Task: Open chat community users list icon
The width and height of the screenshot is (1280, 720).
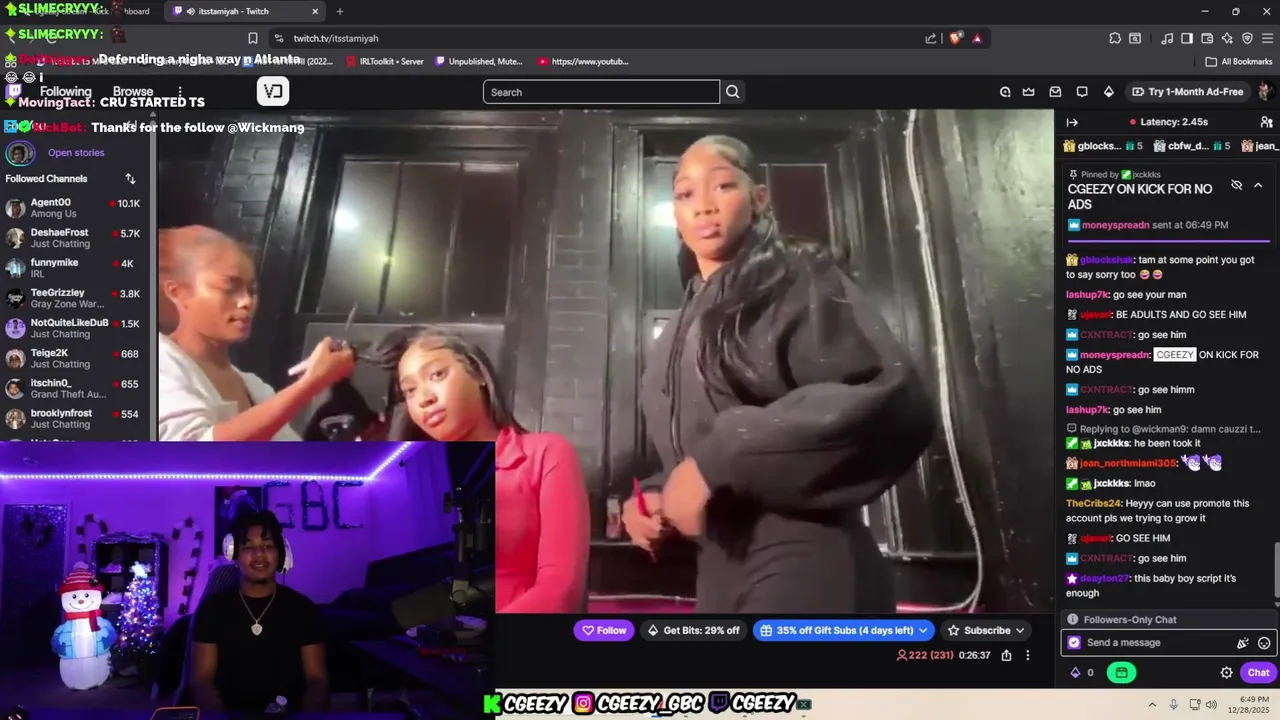Action: pos(1266,122)
